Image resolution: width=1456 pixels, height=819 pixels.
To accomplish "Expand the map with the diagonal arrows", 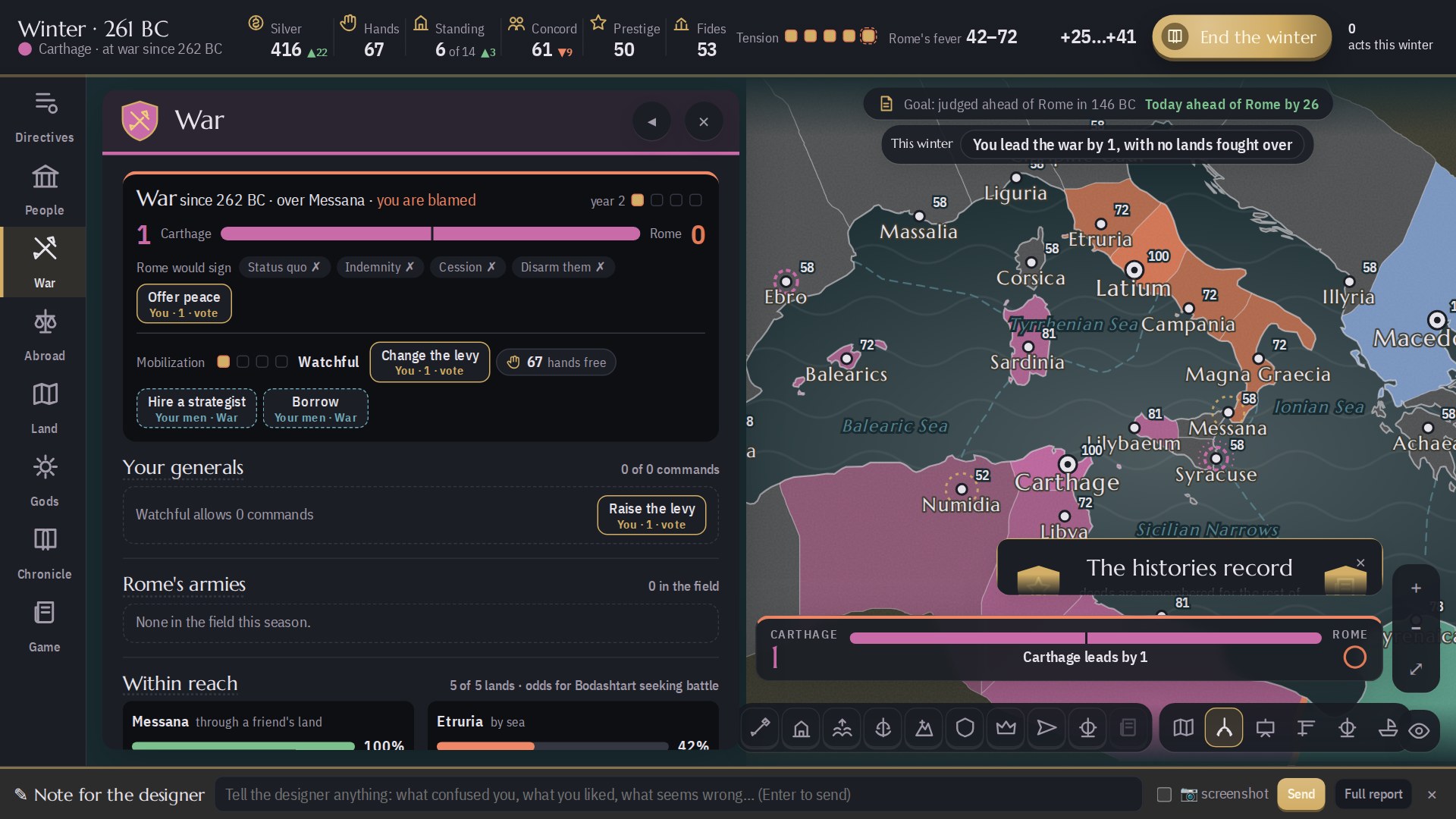I will coord(1416,669).
